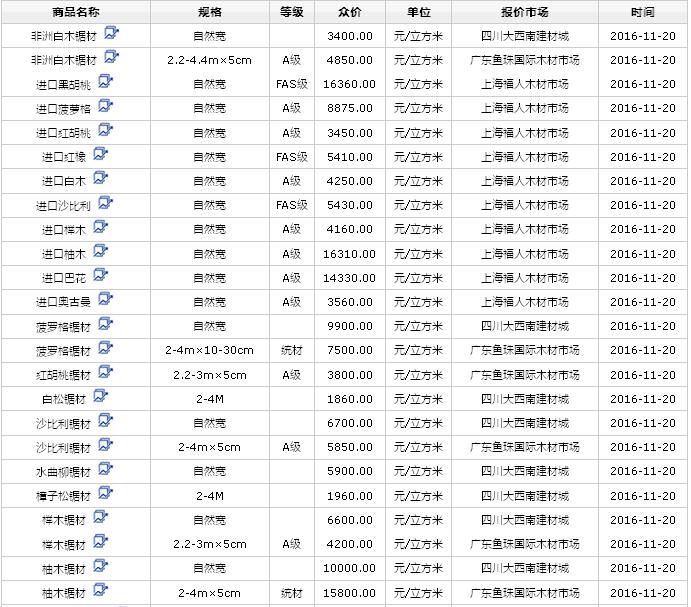Click the trend icon beside 樟子松锯材
Viewport: 691px width, 607px height.
click(106, 494)
